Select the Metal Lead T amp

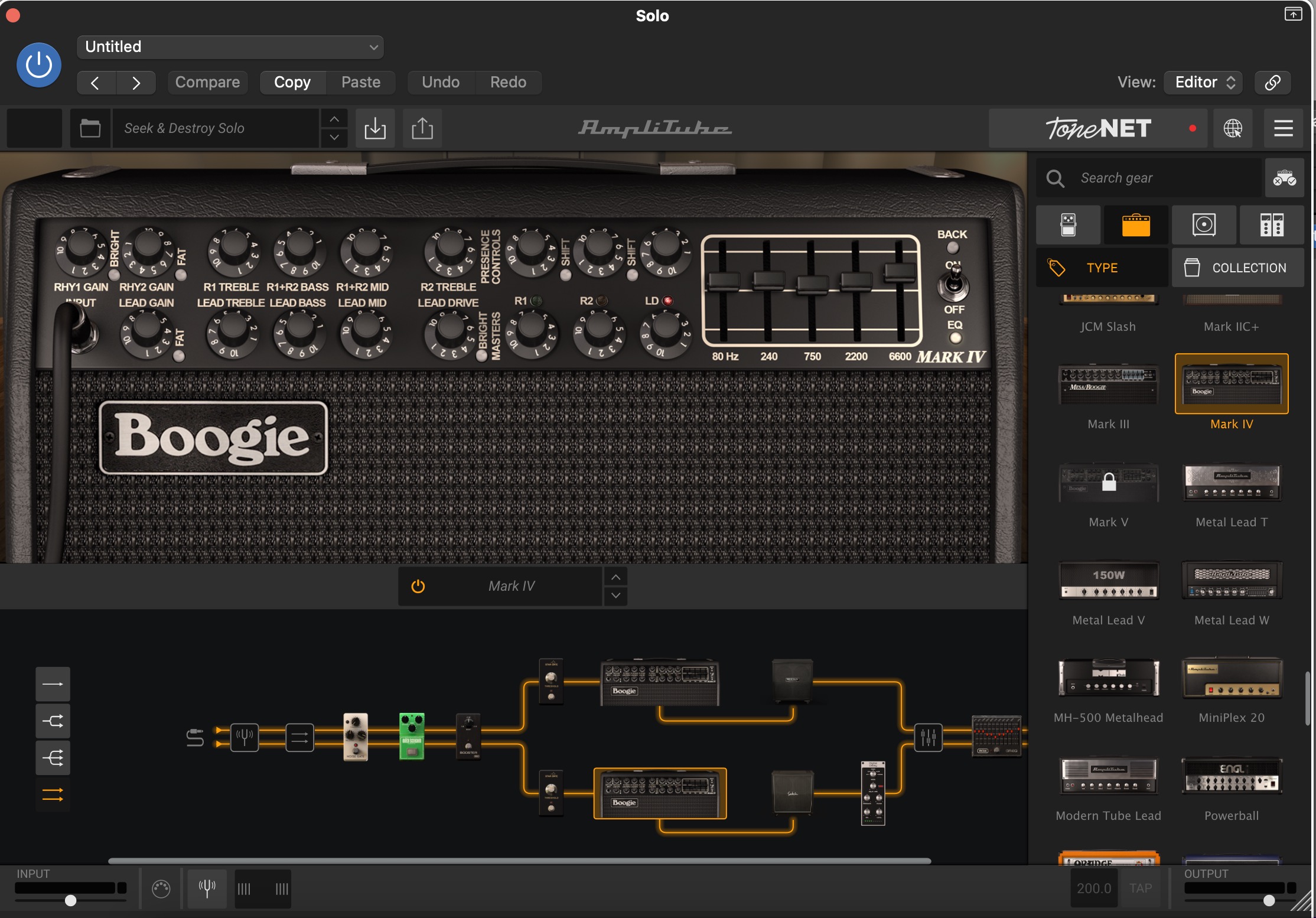click(1232, 482)
